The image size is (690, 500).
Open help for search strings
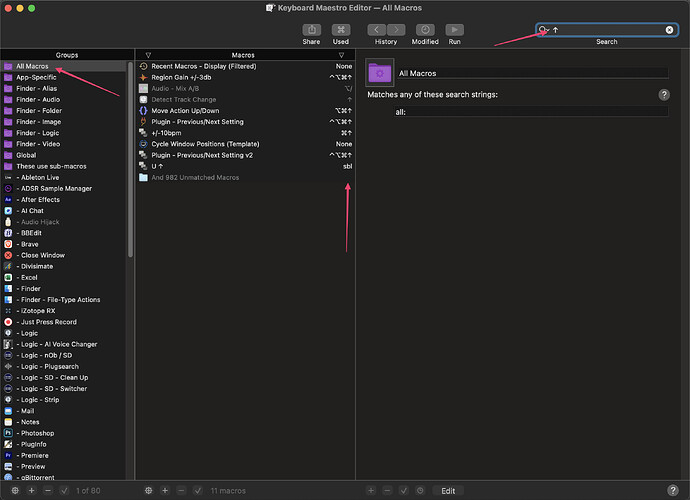pyautogui.click(x=664, y=94)
